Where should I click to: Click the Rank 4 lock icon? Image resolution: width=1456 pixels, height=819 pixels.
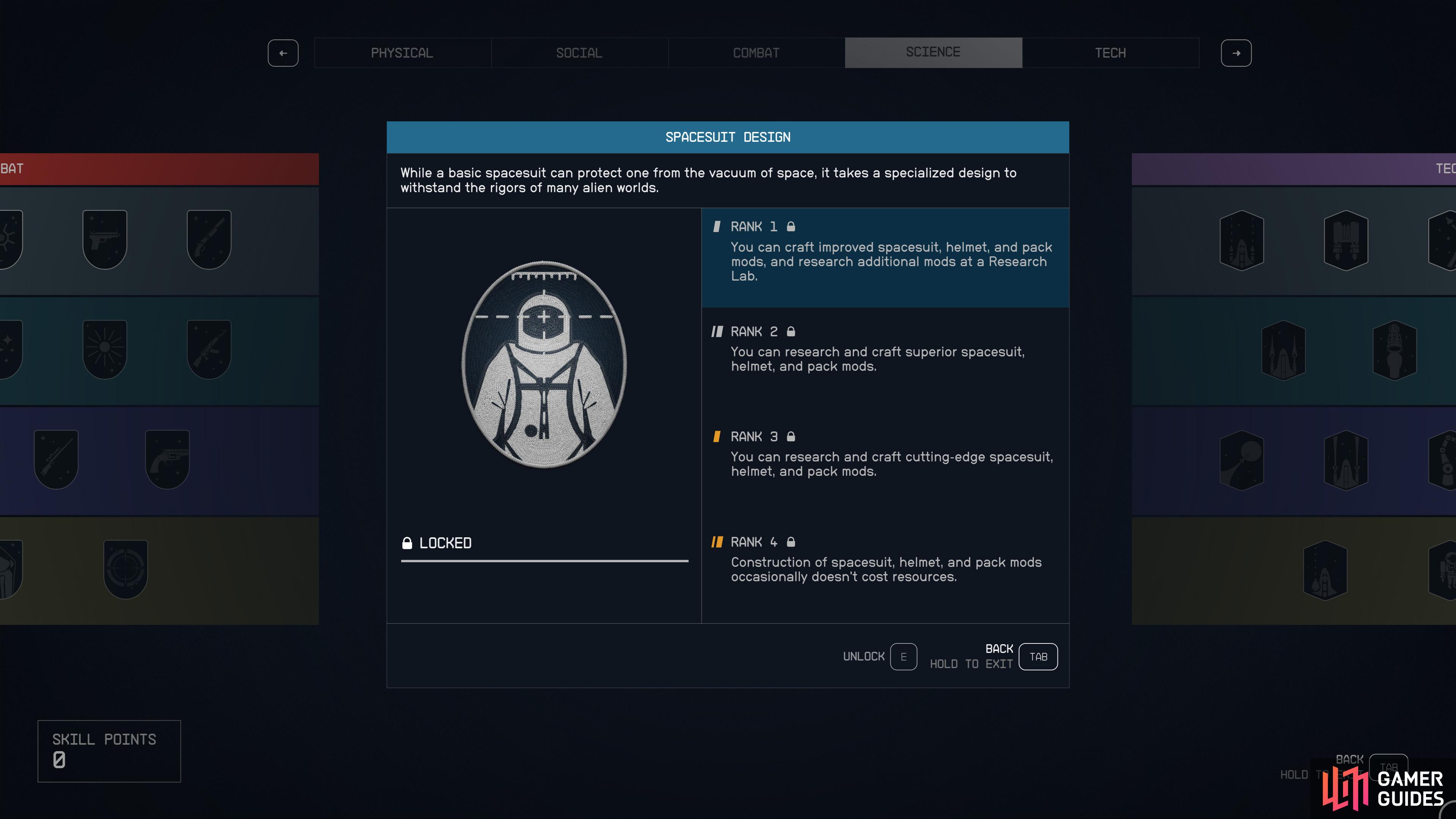click(x=791, y=541)
